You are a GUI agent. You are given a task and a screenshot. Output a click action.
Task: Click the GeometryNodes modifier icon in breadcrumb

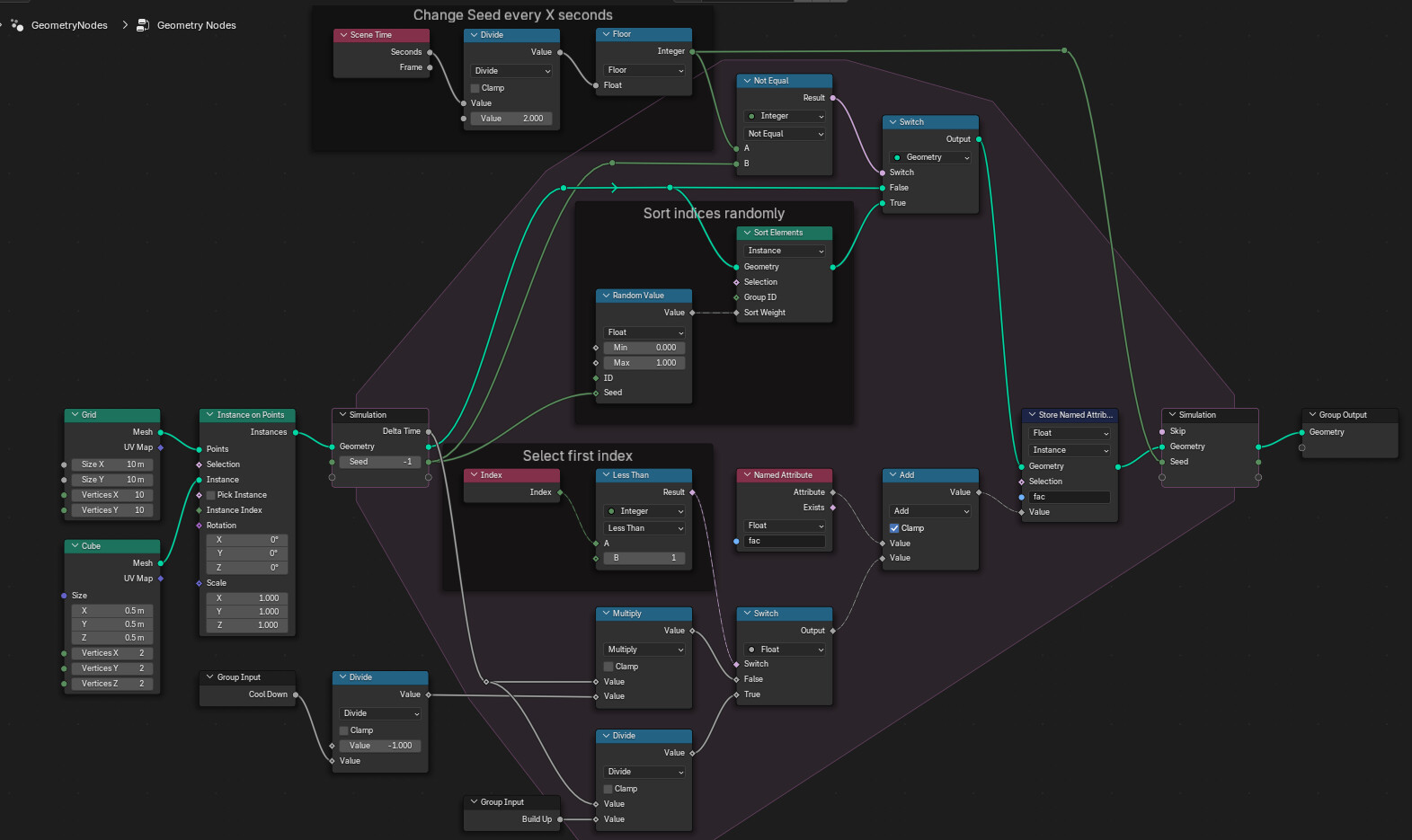point(17,25)
